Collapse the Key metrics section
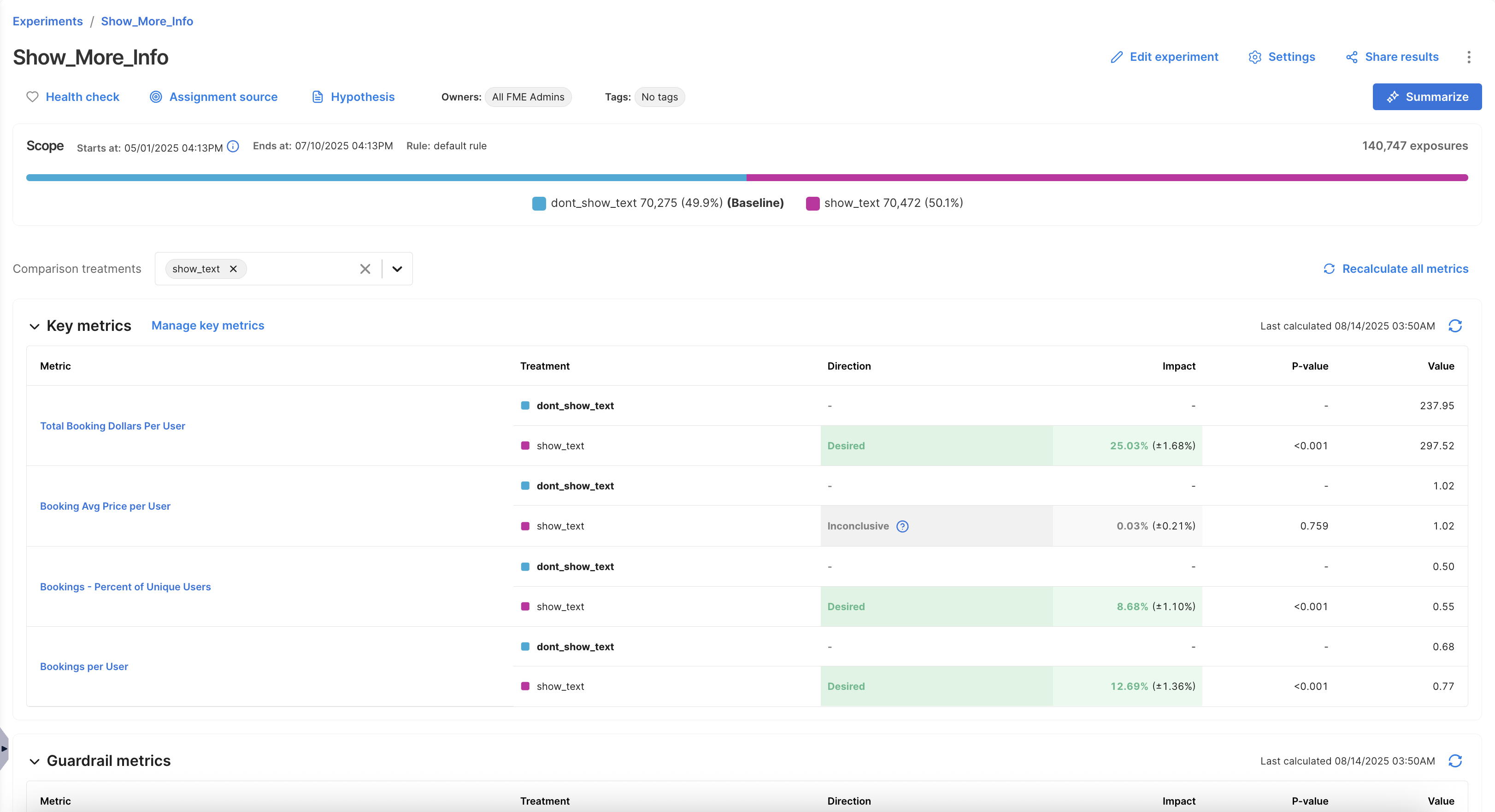This screenshot has width=1495, height=812. tap(34, 326)
